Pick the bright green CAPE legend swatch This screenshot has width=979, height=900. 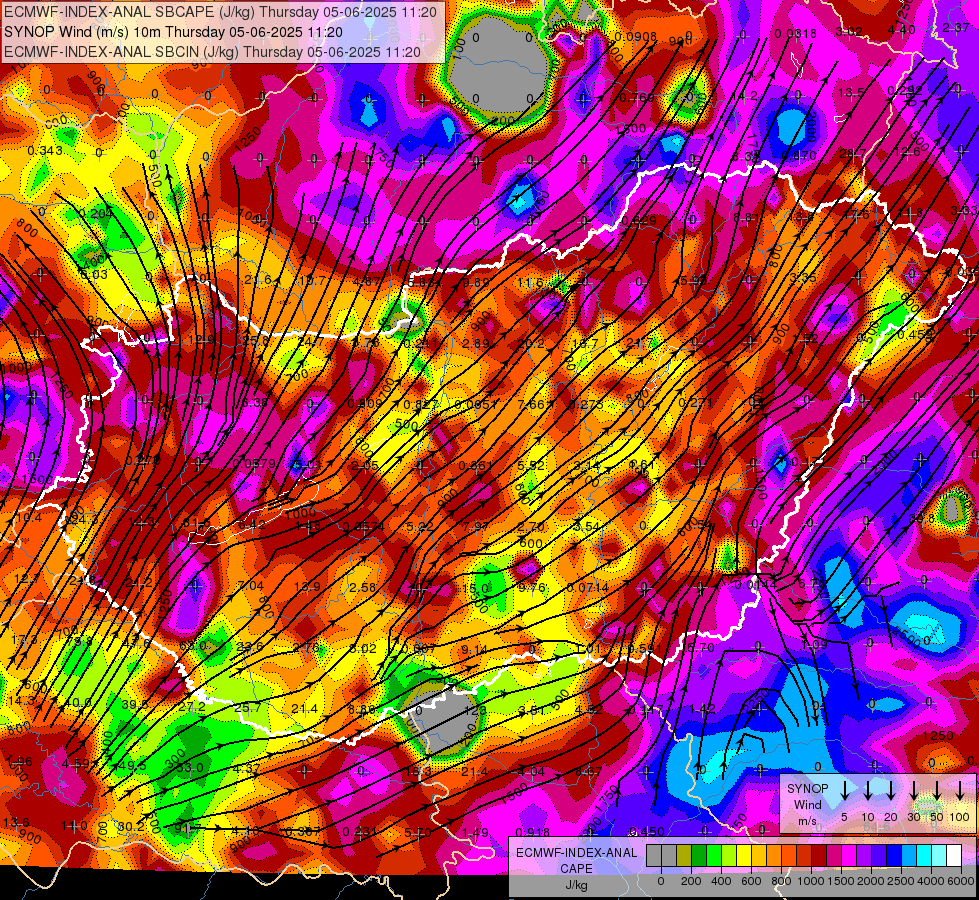coord(714,856)
